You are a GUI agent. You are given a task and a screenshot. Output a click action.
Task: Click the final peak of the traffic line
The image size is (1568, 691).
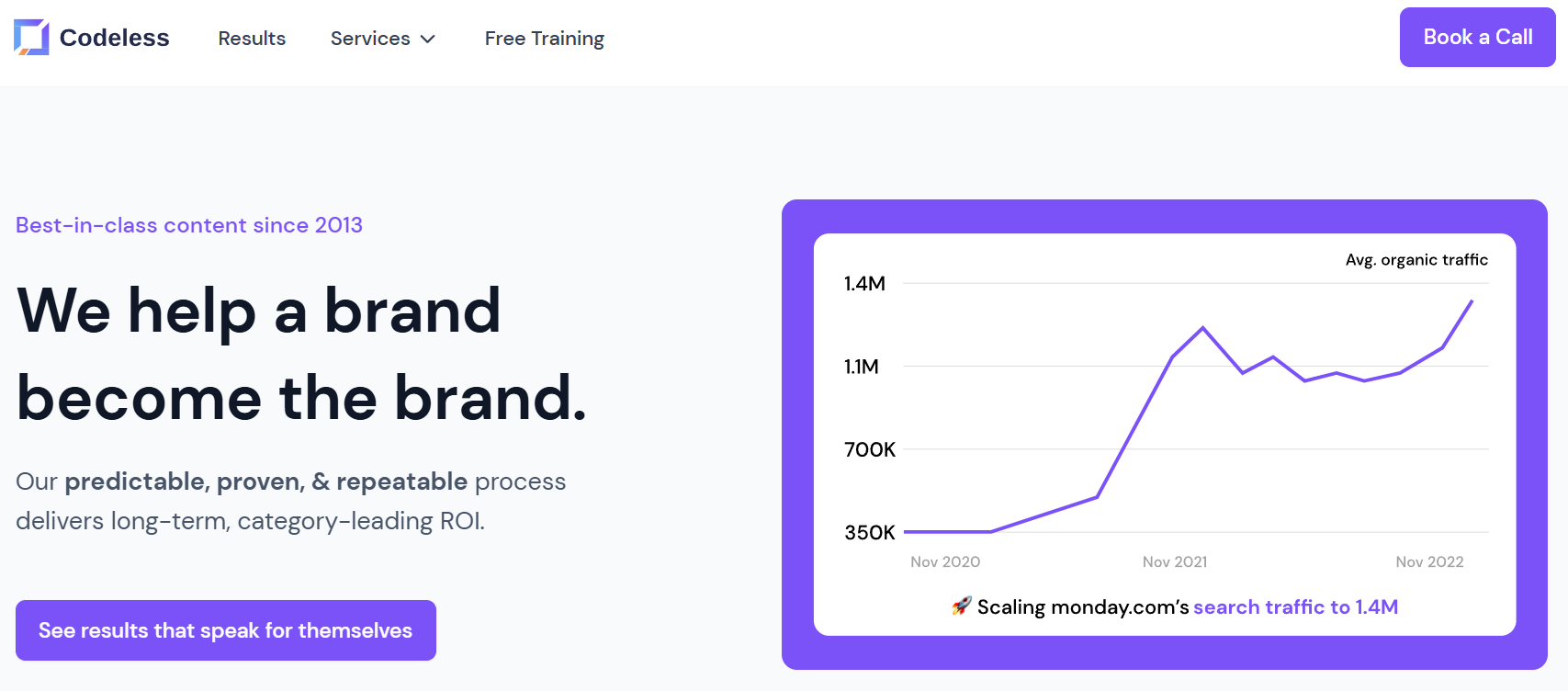pyautogui.click(x=1472, y=301)
